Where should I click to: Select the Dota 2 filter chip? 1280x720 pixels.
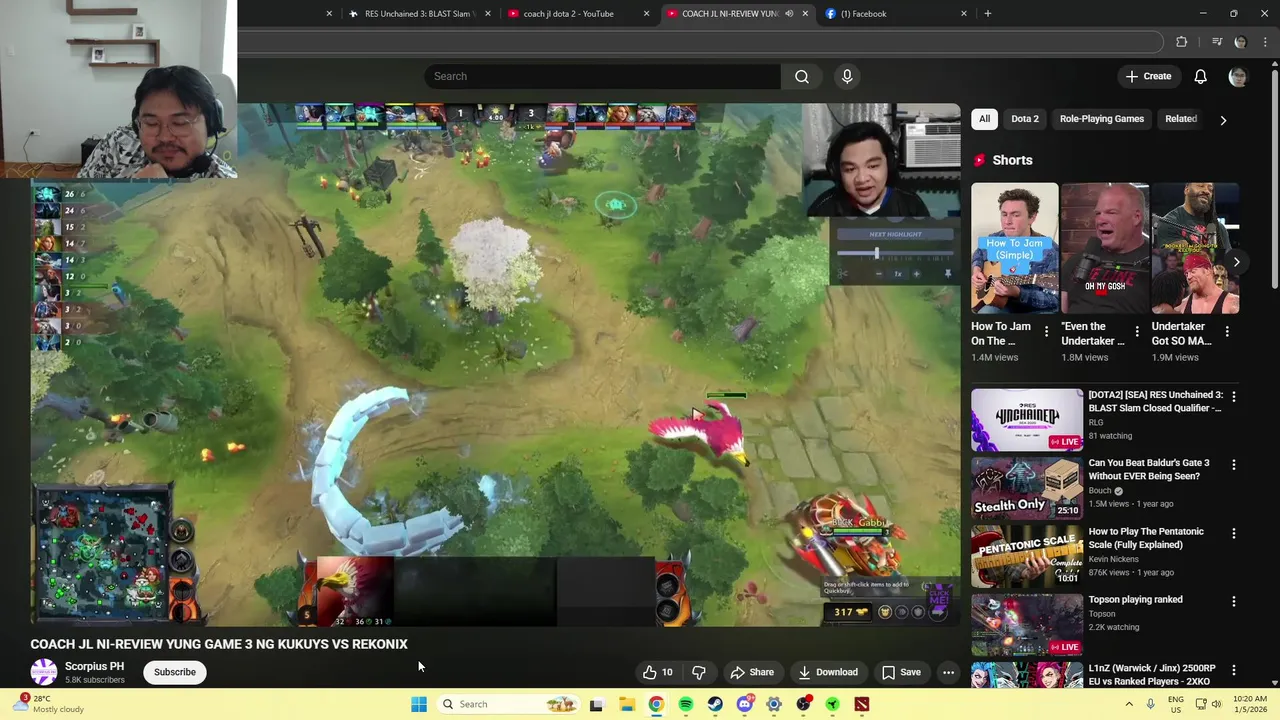point(1024,119)
